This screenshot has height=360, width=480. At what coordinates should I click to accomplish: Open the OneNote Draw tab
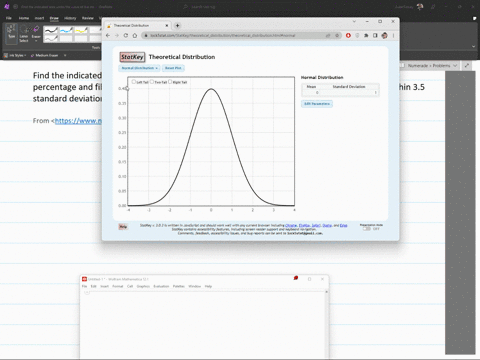54,18
